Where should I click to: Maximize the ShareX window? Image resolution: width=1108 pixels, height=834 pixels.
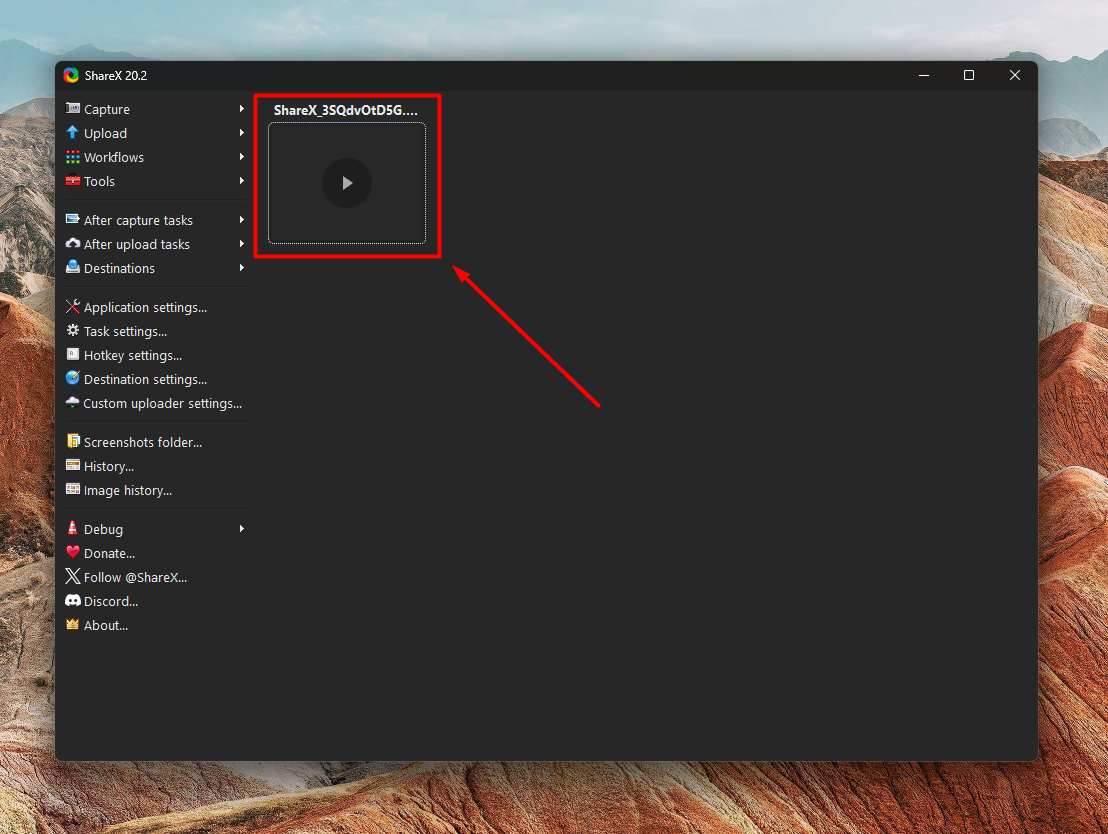coord(969,76)
